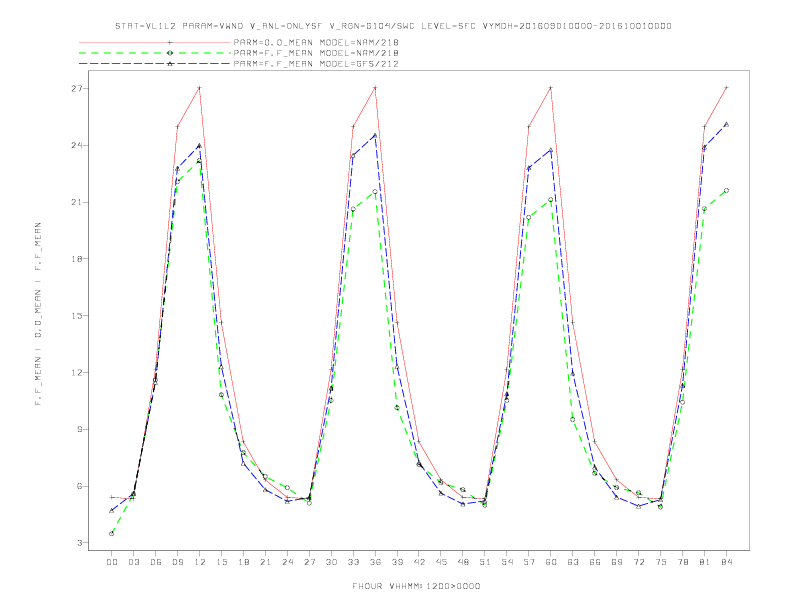Click y-axis tick label 3
Viewport: 792px width, 612px height.
(81, 543)
